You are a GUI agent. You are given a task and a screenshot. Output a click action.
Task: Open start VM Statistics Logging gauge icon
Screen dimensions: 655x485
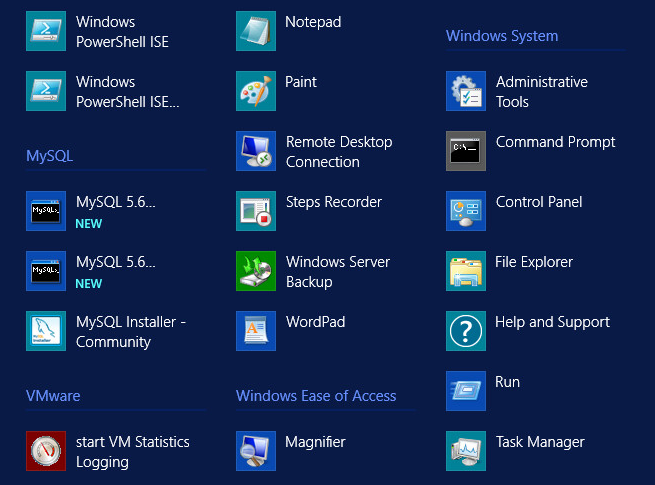(x=46, y=451)
